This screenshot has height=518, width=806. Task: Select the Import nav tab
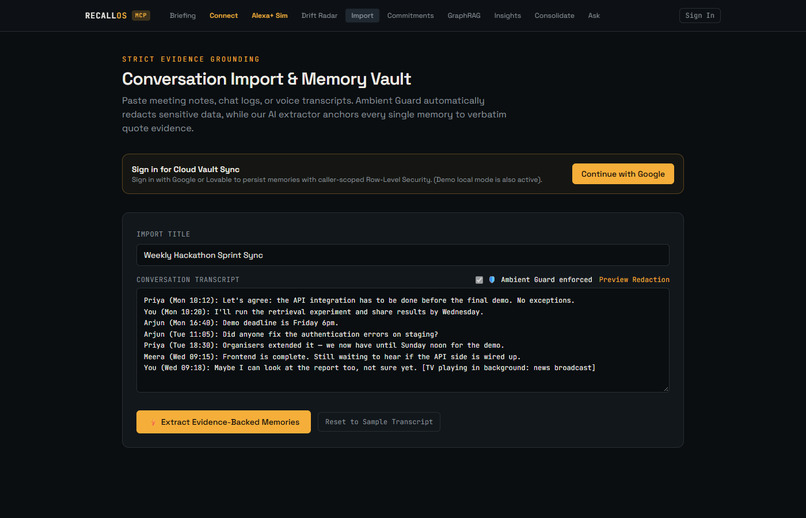(362, 15)
